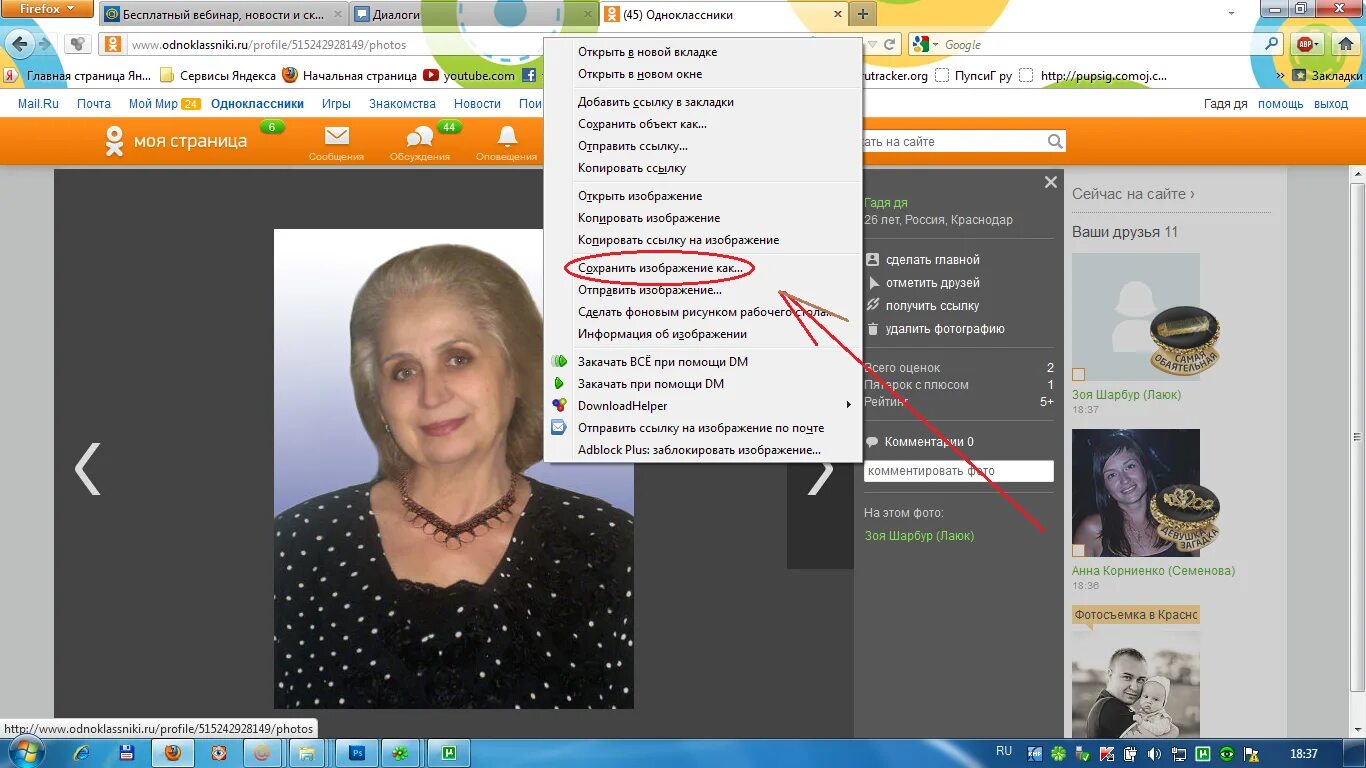Click 'отметить друзей' link
Screen dimensions: 1366x768
(x=933, y=283)
